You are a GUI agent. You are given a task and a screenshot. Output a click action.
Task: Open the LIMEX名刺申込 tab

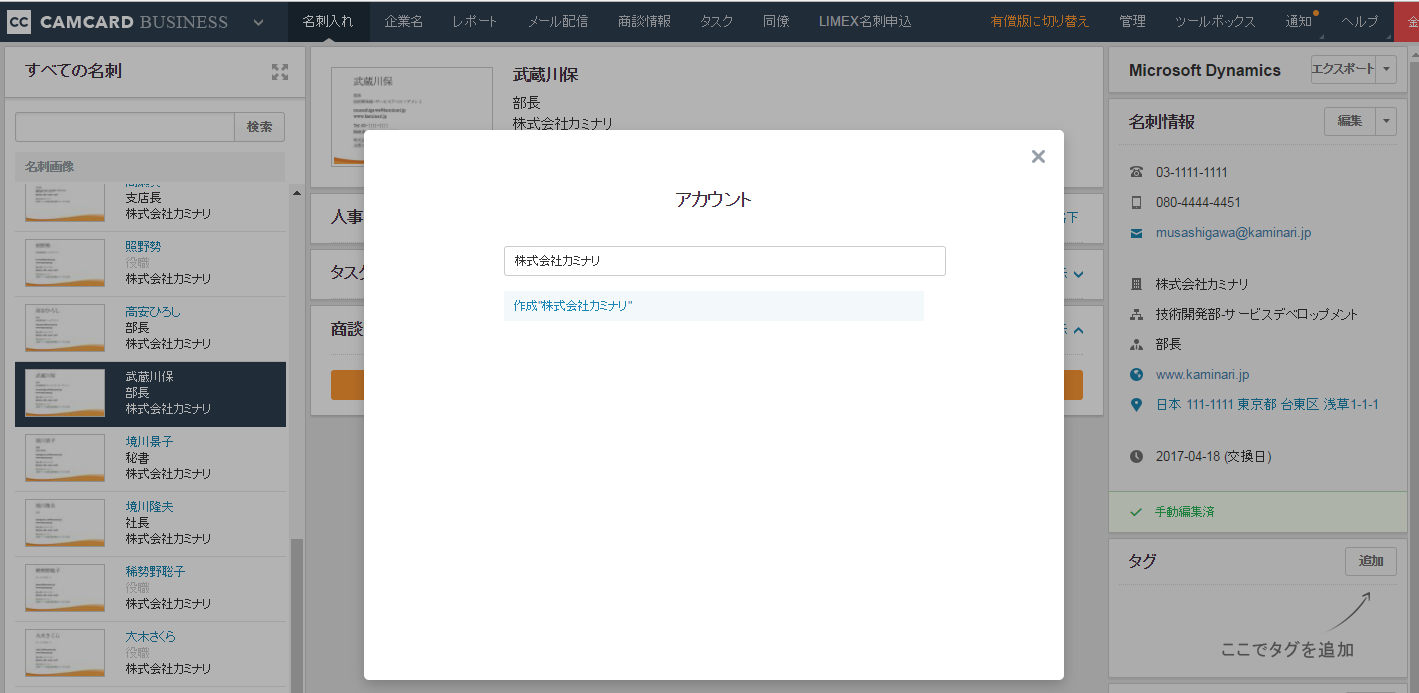tap(865, 21)
